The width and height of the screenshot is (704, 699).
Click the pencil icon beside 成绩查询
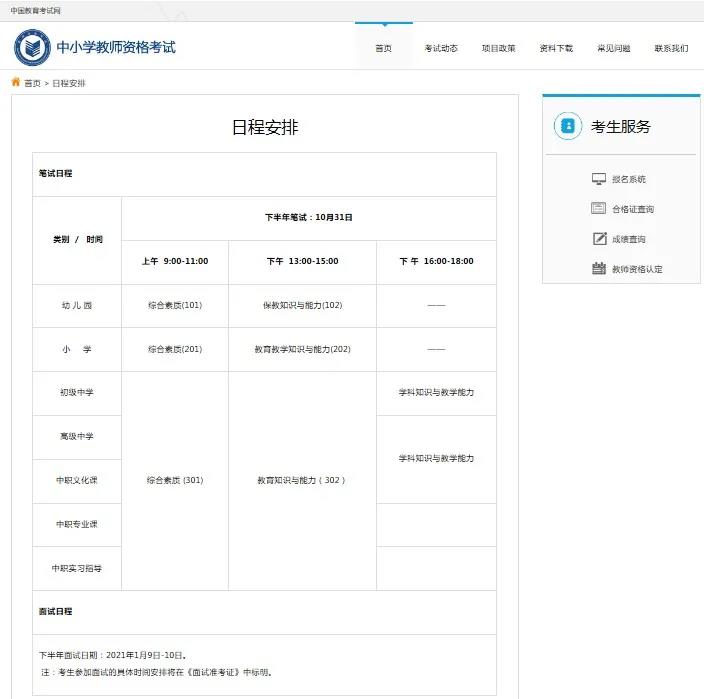point(598,239)
